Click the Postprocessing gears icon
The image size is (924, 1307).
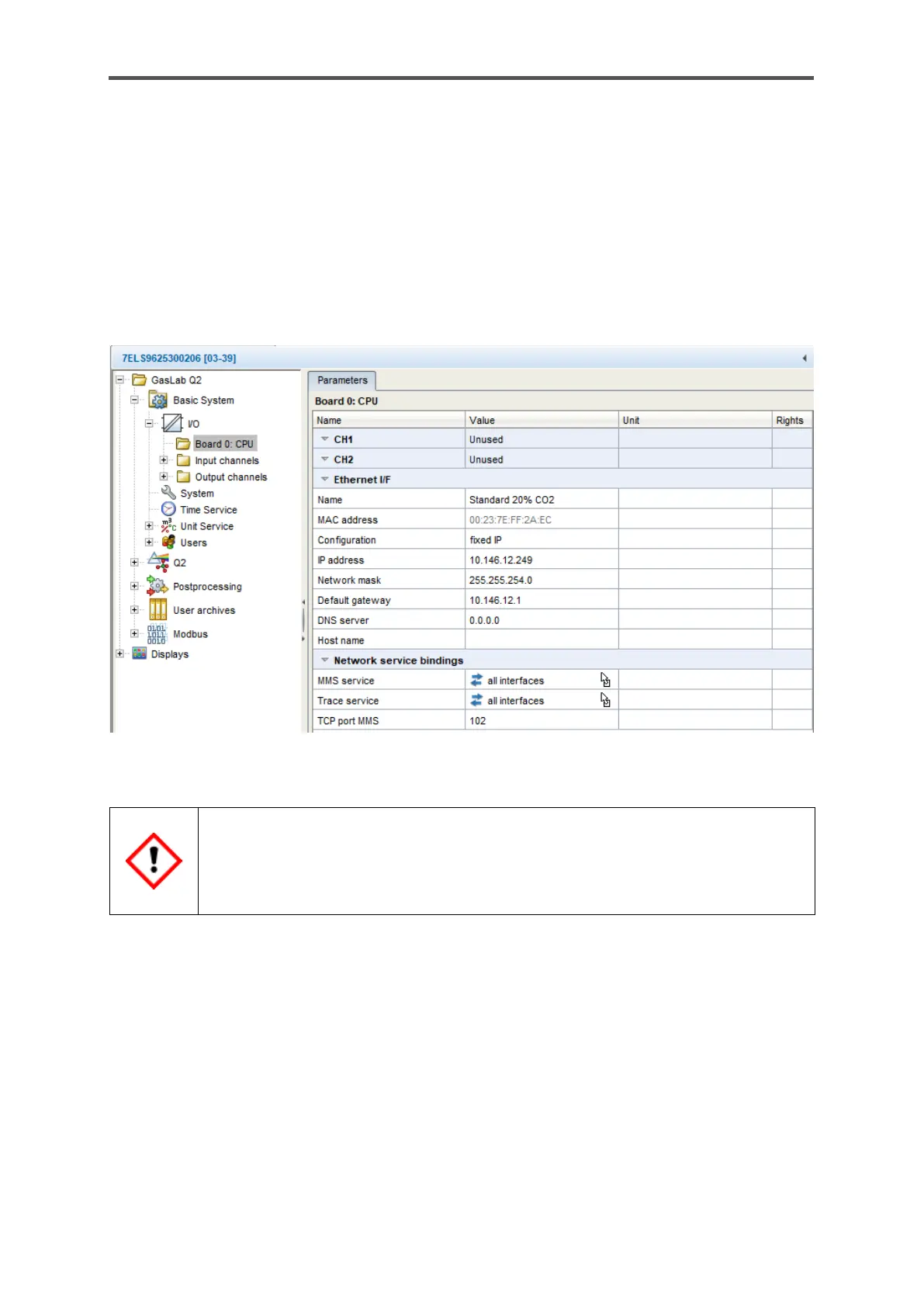pos(157,586)
